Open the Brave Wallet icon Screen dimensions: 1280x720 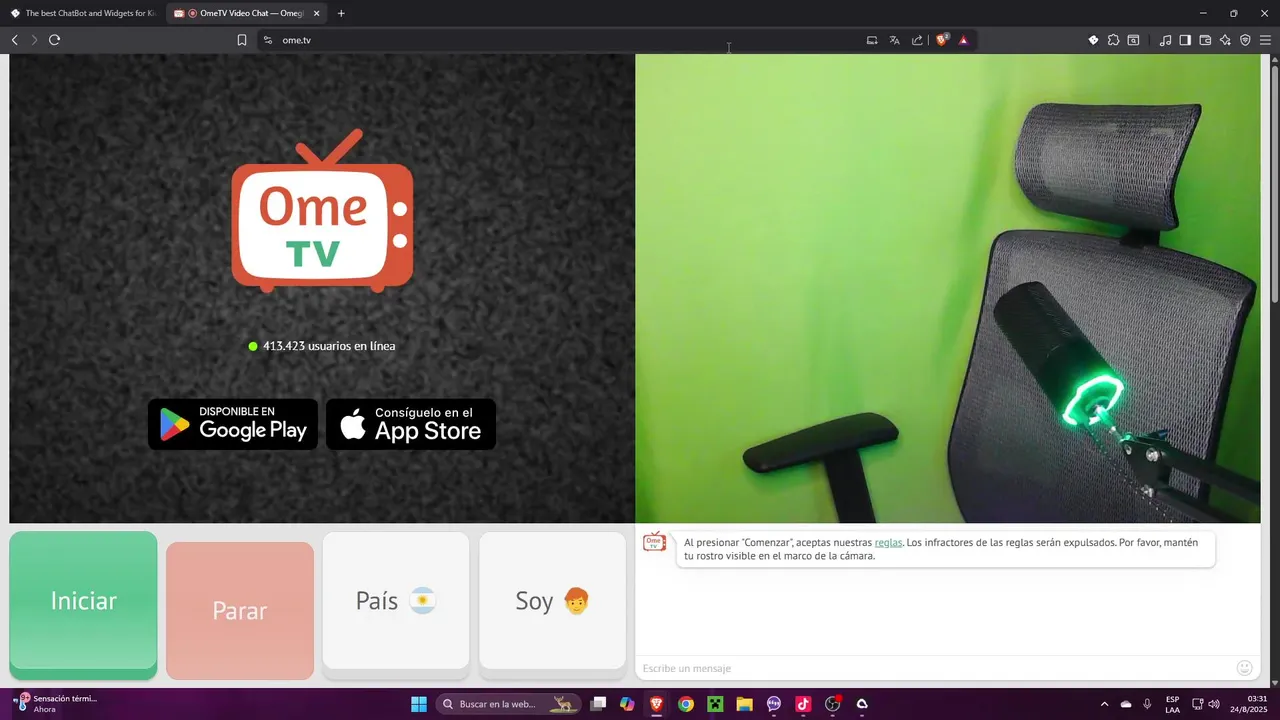tap(1205, 40)
